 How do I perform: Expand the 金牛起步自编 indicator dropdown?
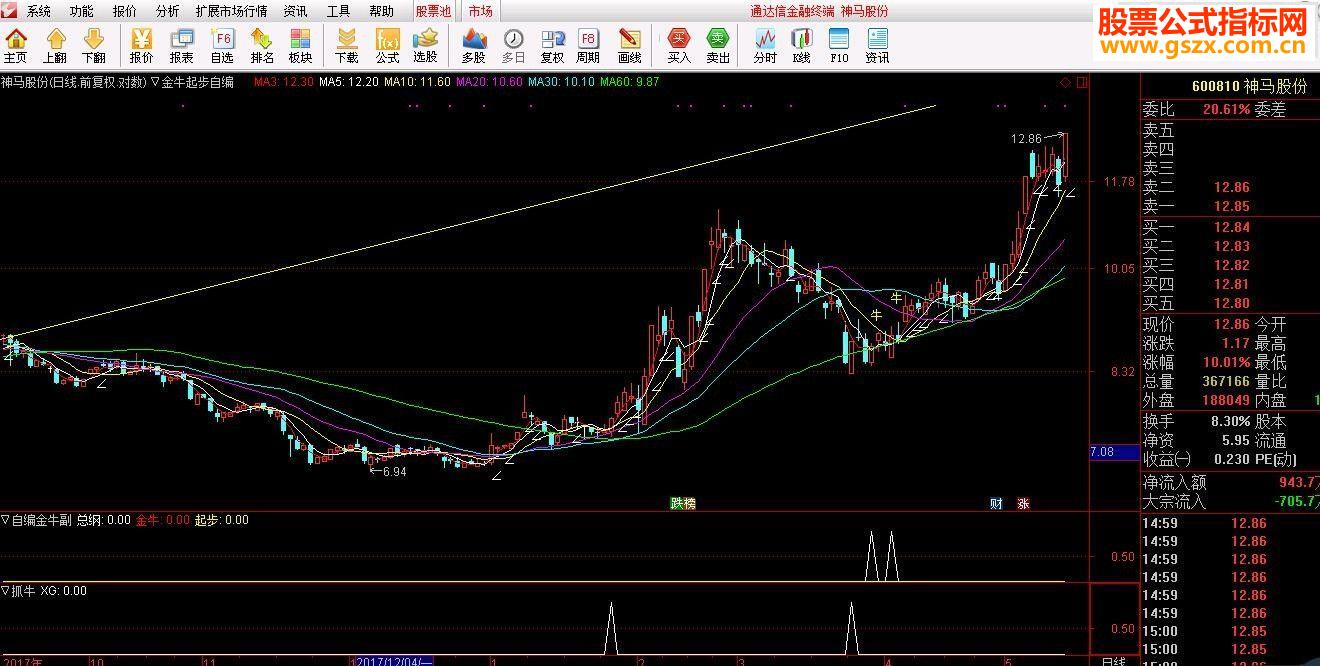point(156,82)
